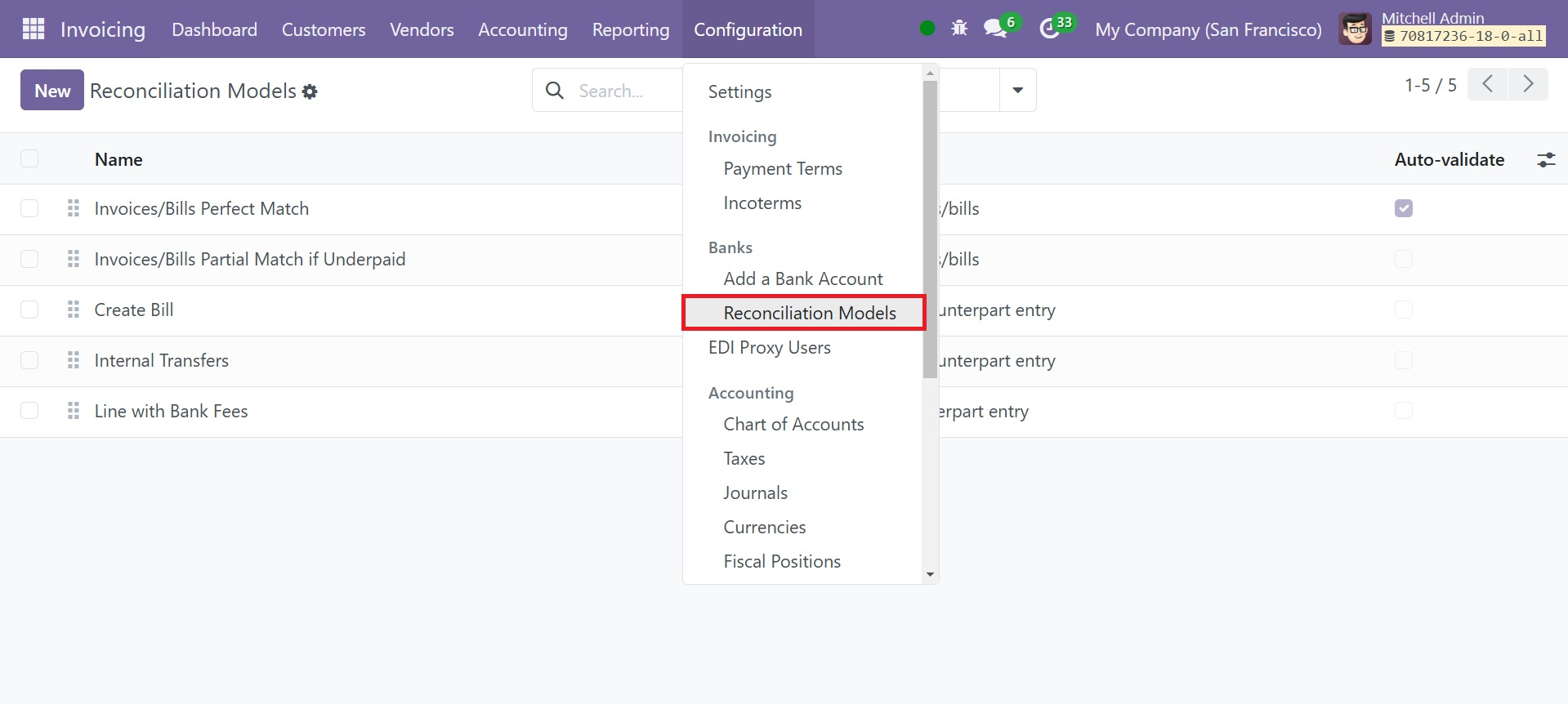Click the Configuration menu scrollbar thumb
This screenshot has height=704, width=1568.
pyautogui.click(x=930, y=229)
